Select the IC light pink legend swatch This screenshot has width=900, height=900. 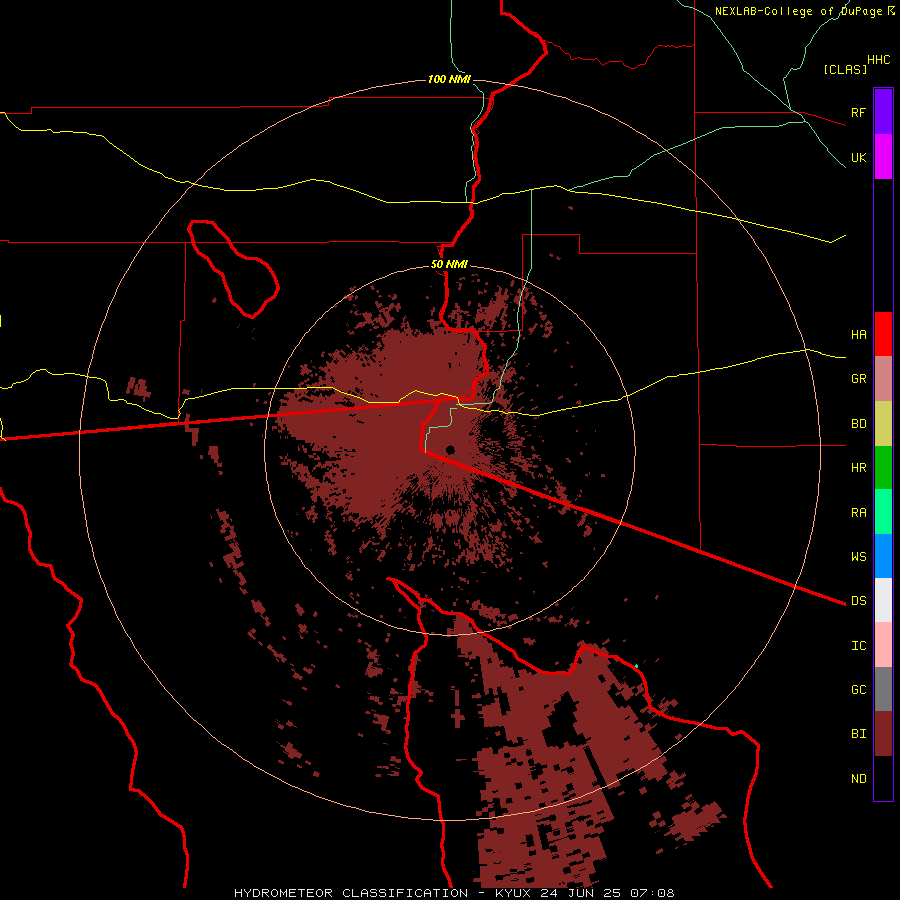(x=883, y=645)
